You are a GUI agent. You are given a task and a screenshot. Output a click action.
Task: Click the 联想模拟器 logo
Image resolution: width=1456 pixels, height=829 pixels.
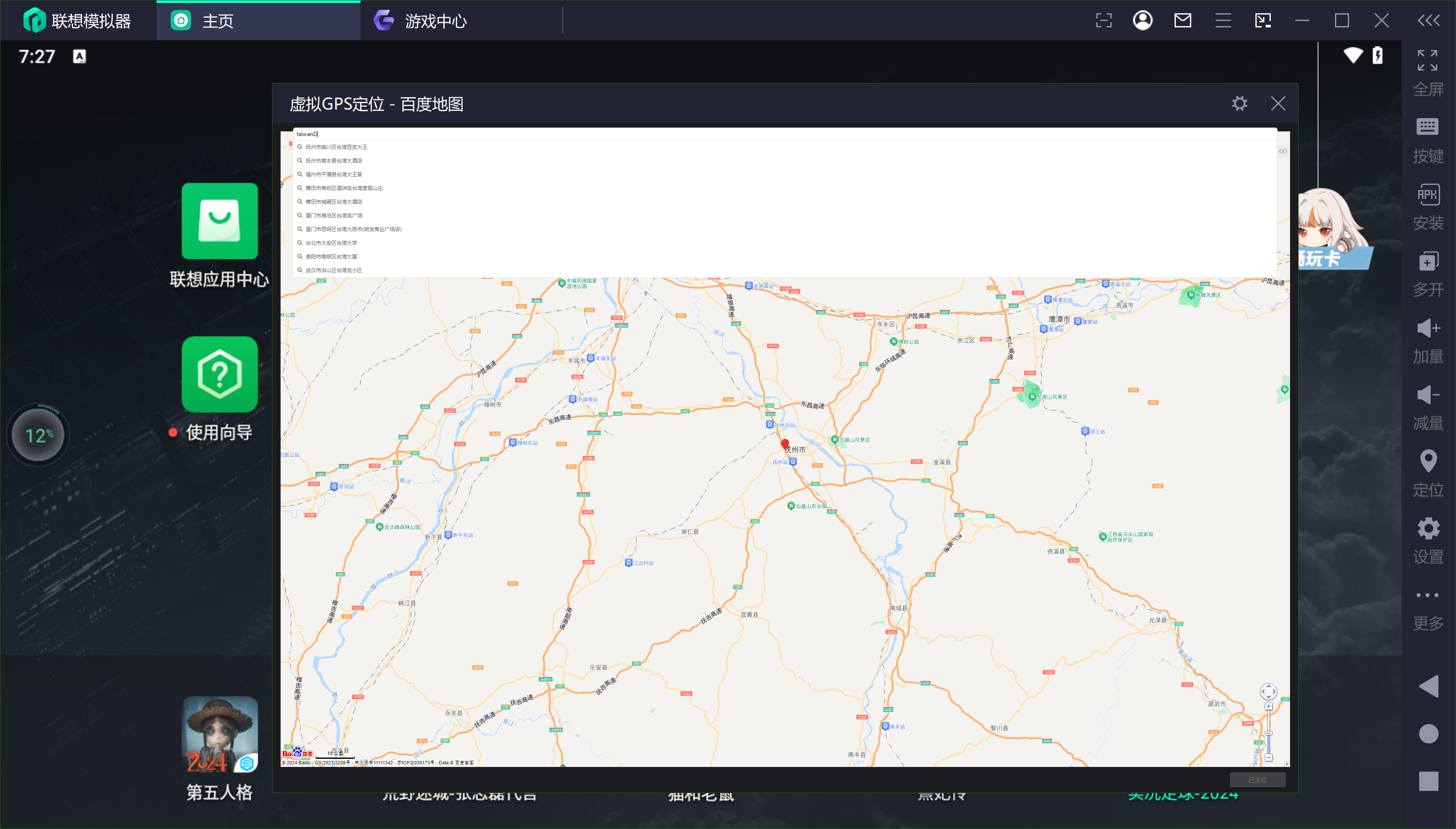[x=77, y=21]
